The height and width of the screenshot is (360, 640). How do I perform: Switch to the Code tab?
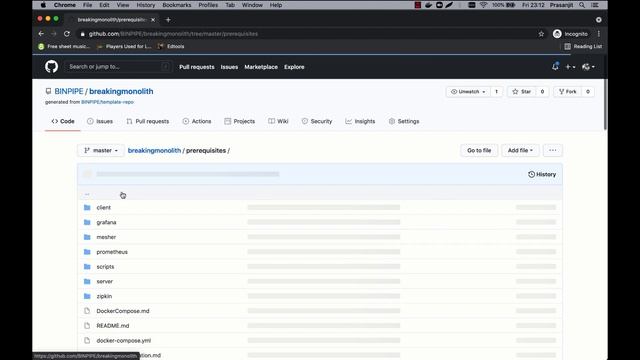point(63,121)
